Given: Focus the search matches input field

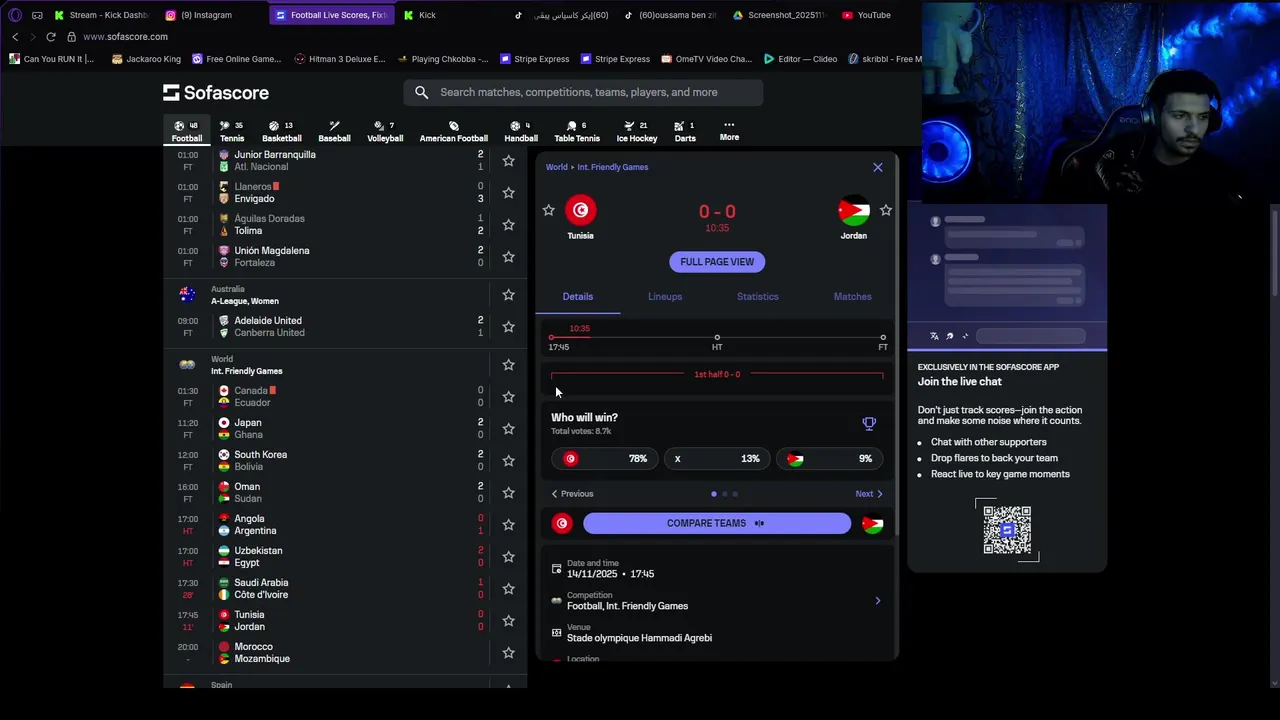Looking at the screenshot, I should 583,92.
